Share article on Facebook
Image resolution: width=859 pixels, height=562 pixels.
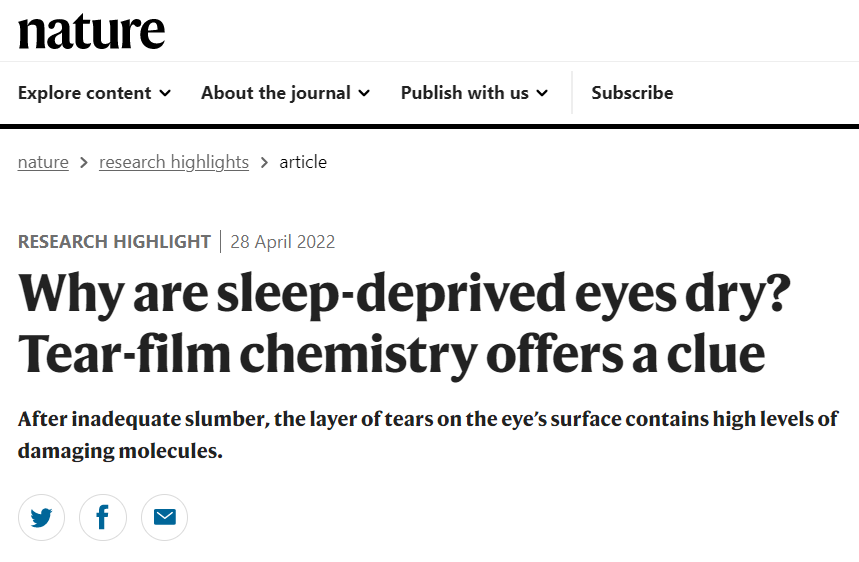coord(103,517)
